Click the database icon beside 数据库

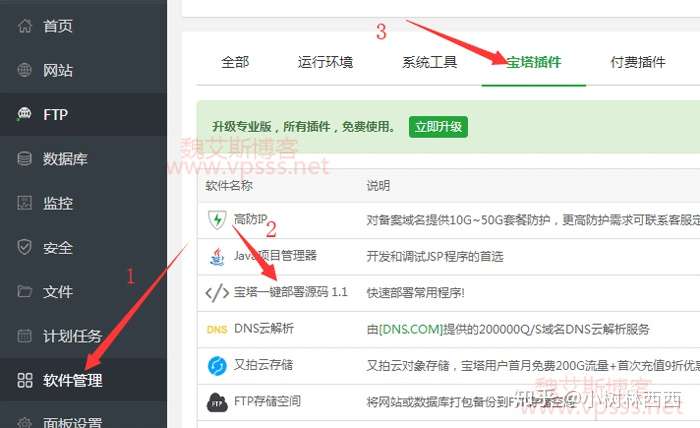[x=25, y=158]
